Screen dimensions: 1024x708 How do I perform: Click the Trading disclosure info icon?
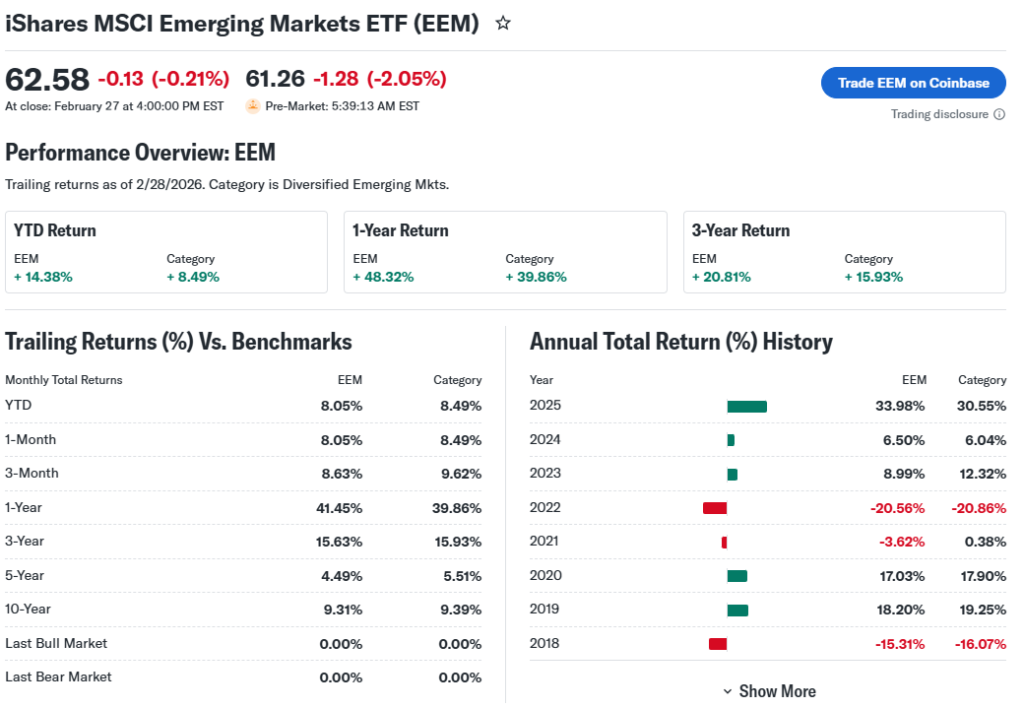tap(998, 114)
